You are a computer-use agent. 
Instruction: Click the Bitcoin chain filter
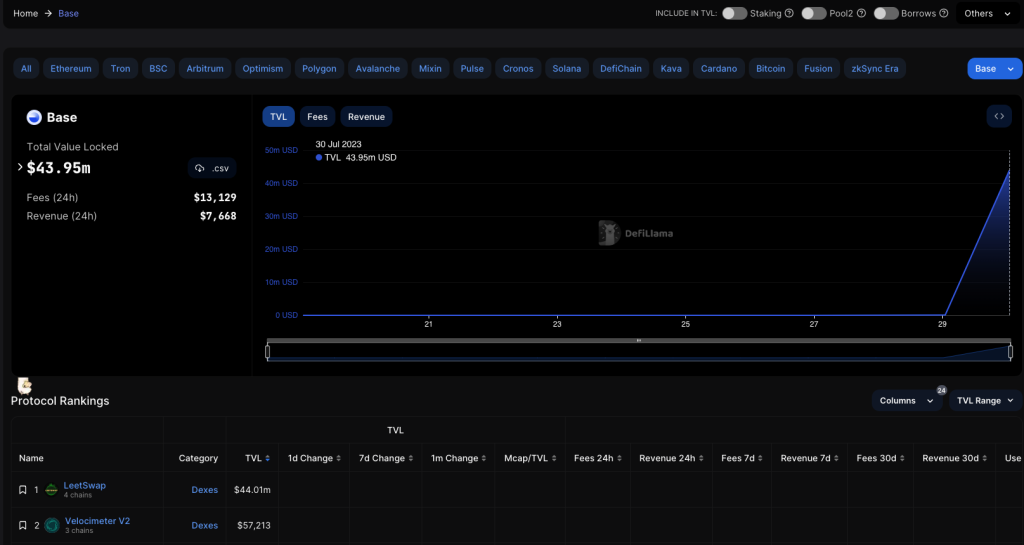tap(771, 69)
